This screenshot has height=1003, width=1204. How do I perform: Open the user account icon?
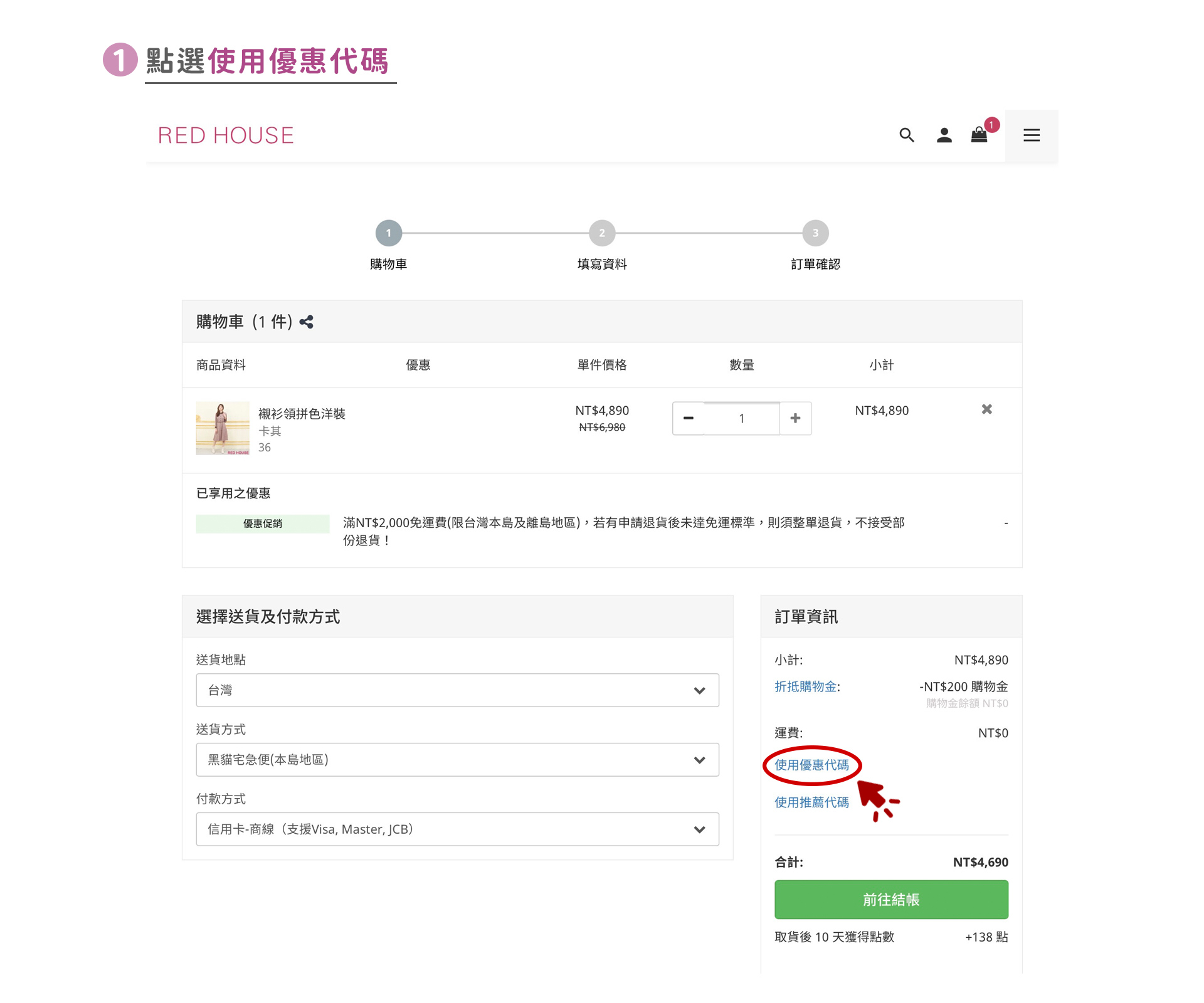(x=944, y=135)
